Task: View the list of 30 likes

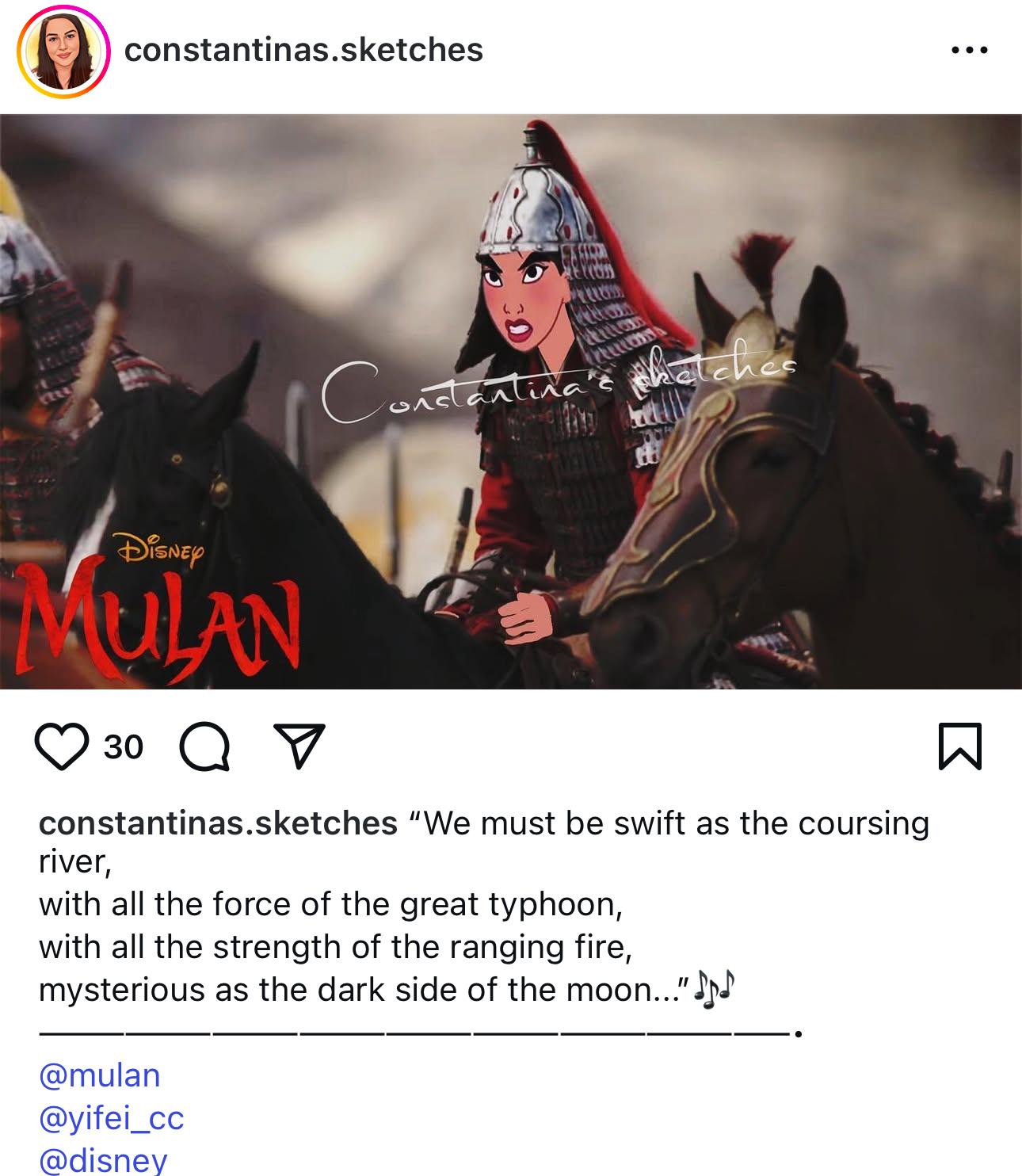Action: tap(124, 746)
